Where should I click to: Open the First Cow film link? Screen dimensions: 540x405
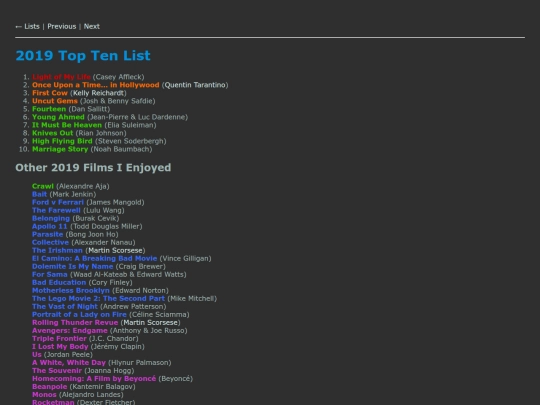[x=50, y=93]
